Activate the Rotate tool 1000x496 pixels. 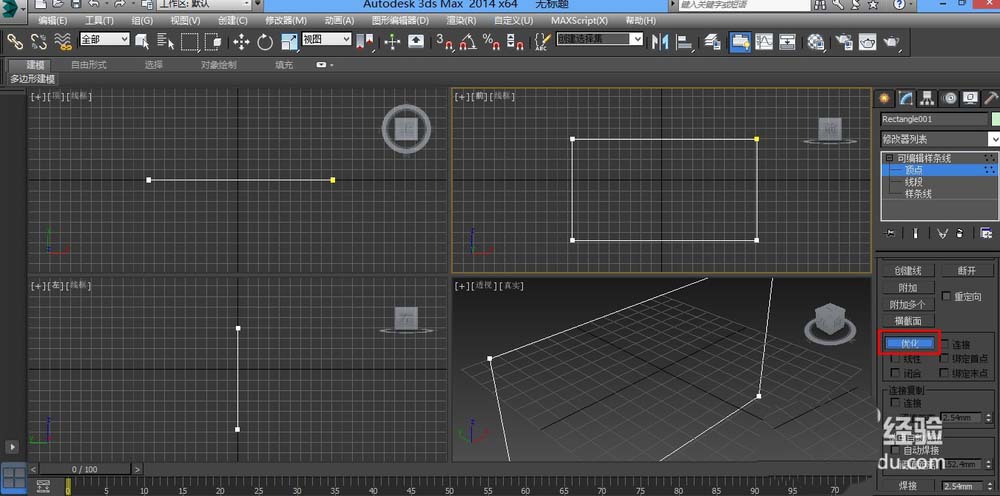(265, 42)
